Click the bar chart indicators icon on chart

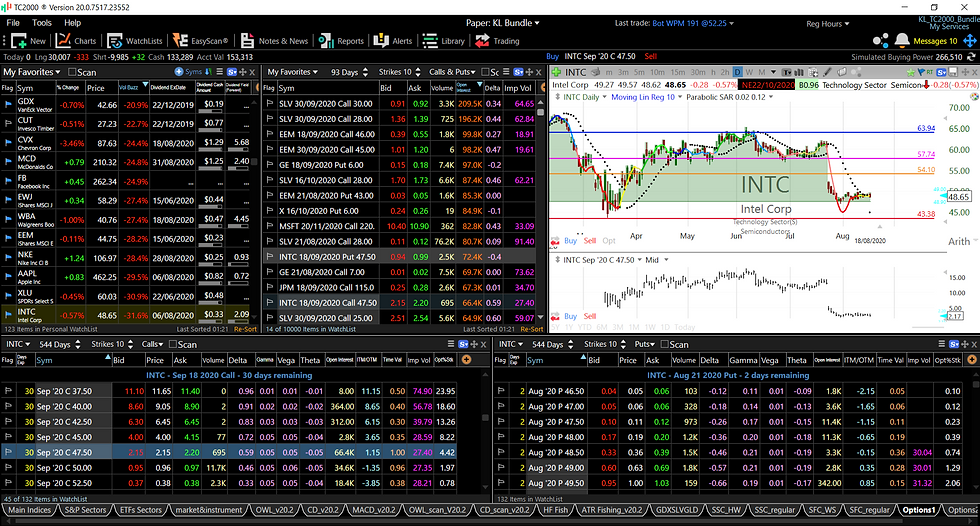799,72
